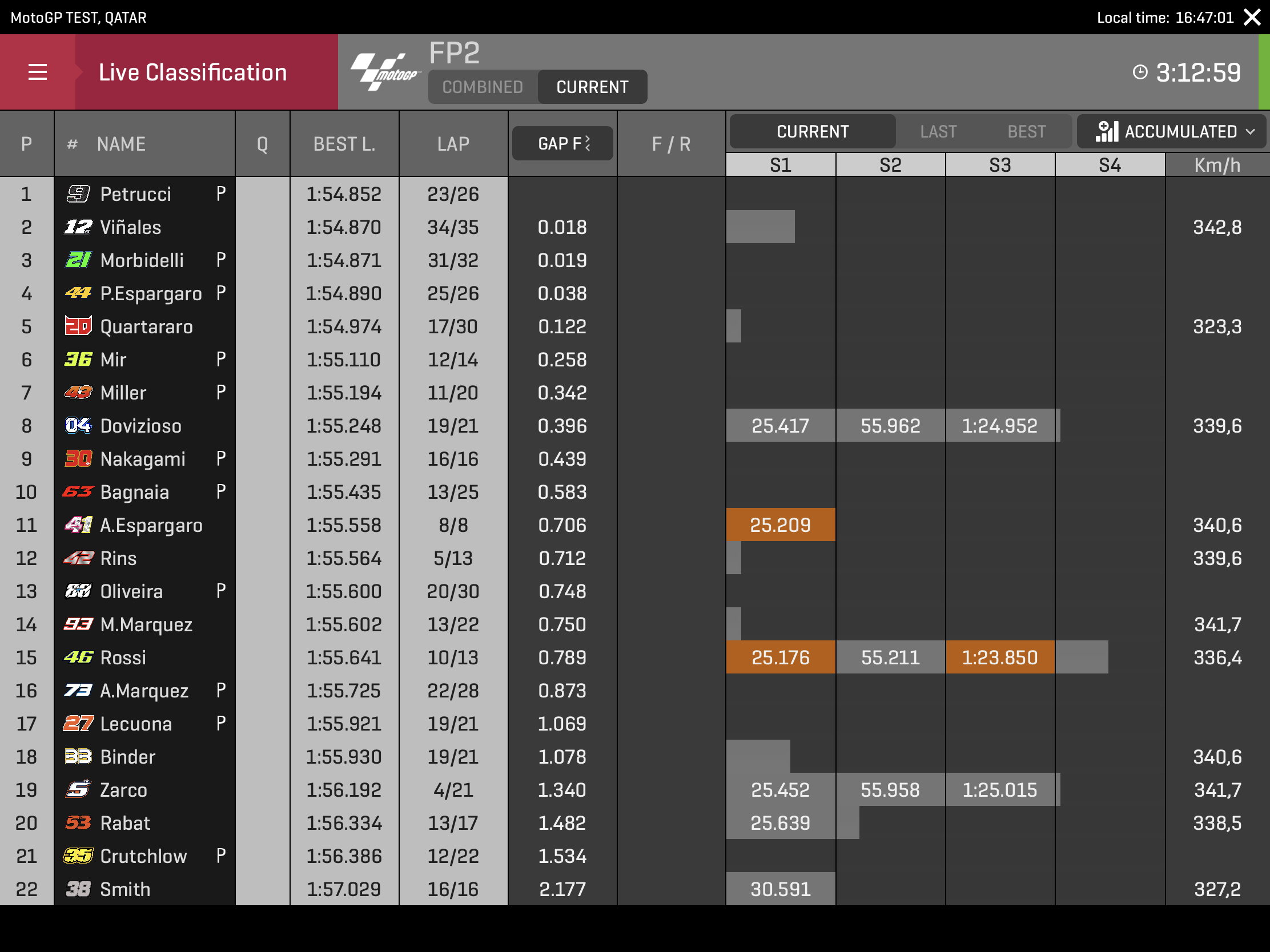The image size is (1270, 952).
Task: Close the live timing window
Action: click(x=1252, y=17)
